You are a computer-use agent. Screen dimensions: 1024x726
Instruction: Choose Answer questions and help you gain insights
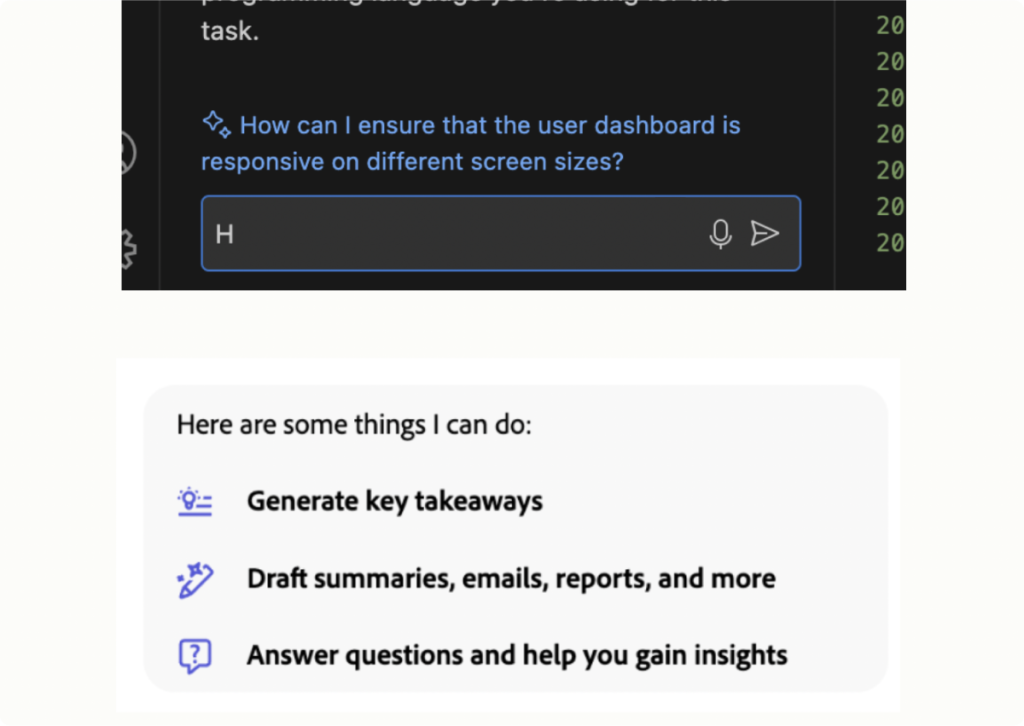517,655
